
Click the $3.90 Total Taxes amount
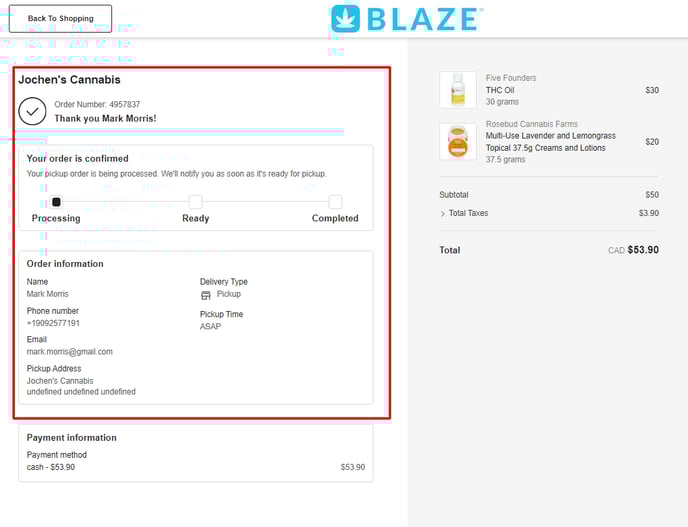point(649,213)
